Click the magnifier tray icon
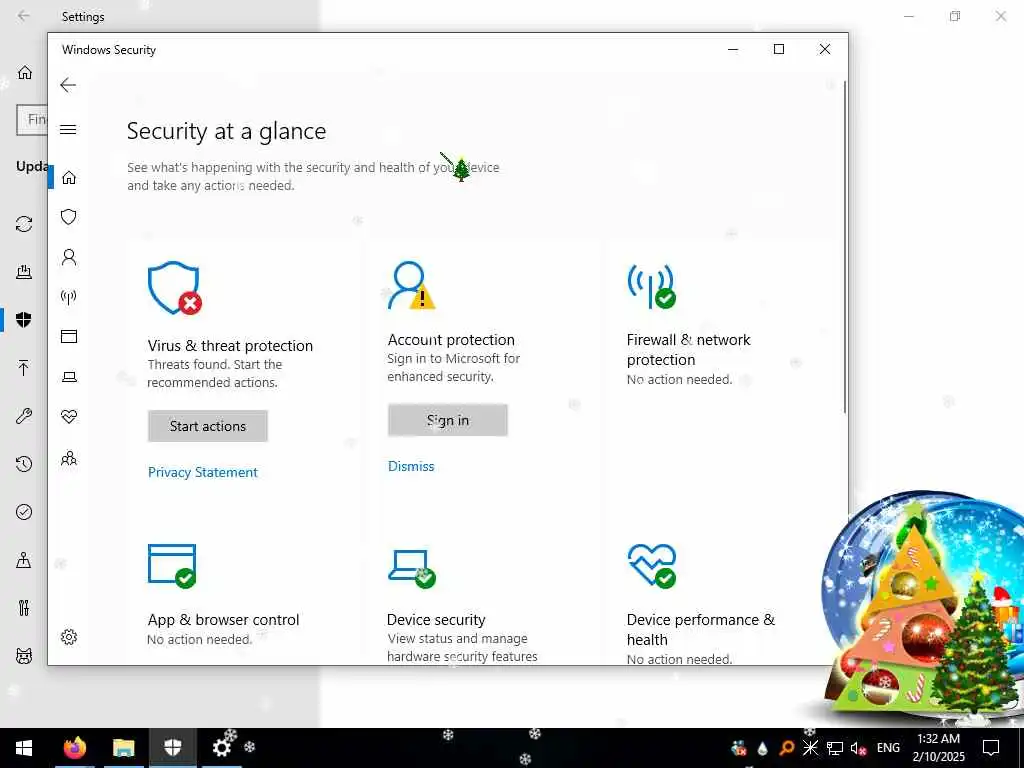 (786, 748)
